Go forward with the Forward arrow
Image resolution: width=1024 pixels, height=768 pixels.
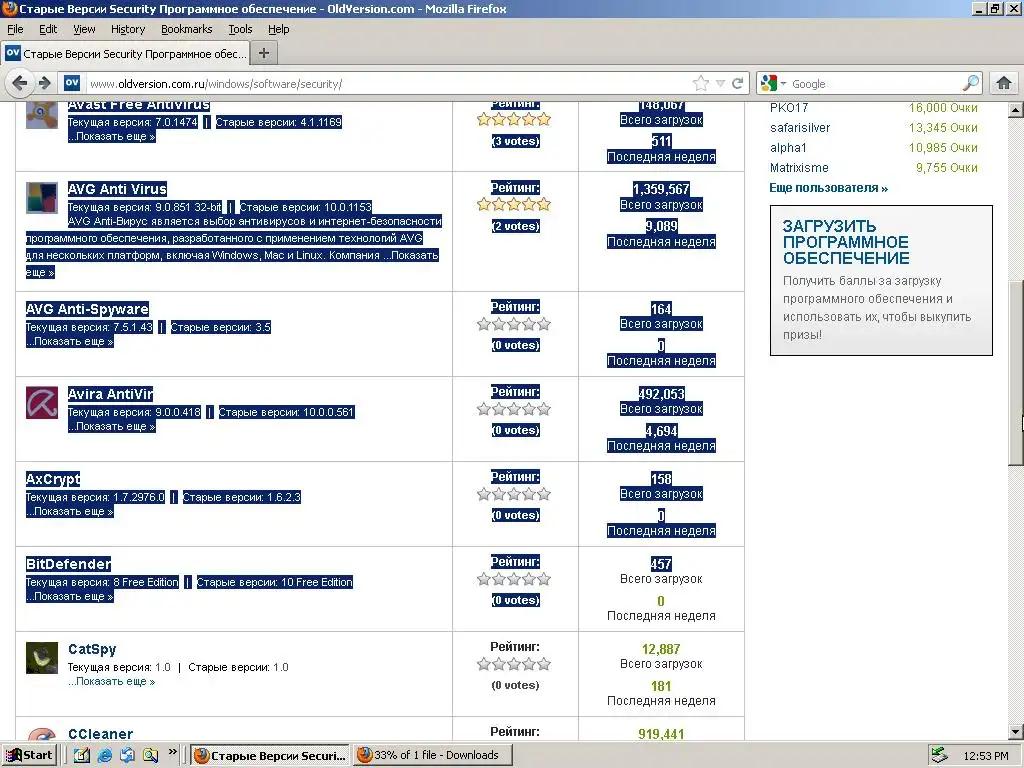tap(44, 83)
